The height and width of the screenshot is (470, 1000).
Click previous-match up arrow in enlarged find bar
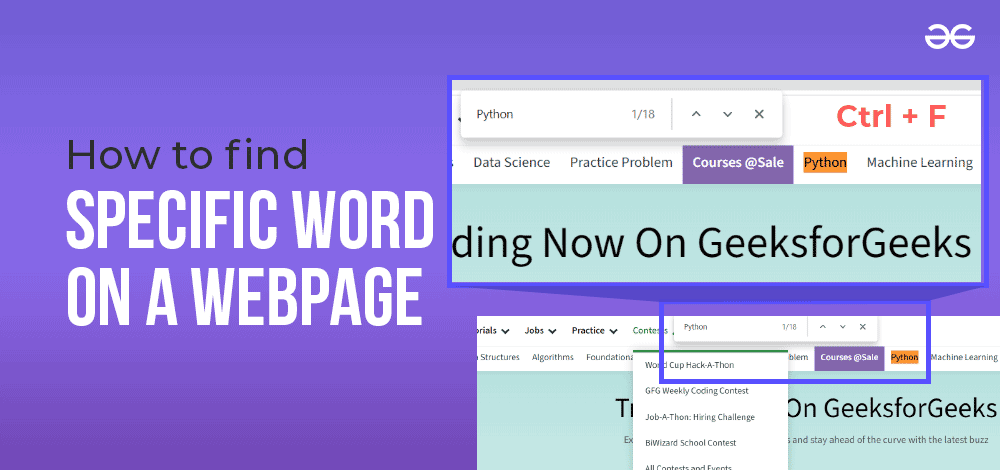696,114
